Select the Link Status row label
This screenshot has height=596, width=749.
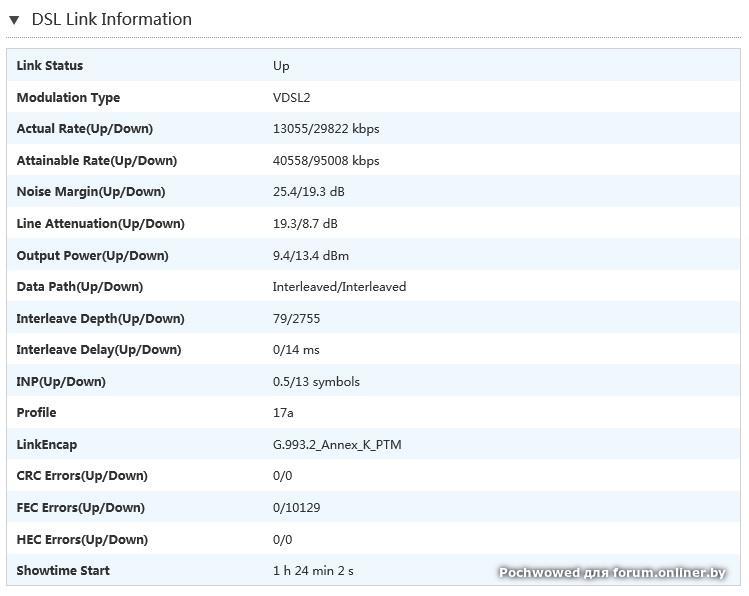pos(50,66)
